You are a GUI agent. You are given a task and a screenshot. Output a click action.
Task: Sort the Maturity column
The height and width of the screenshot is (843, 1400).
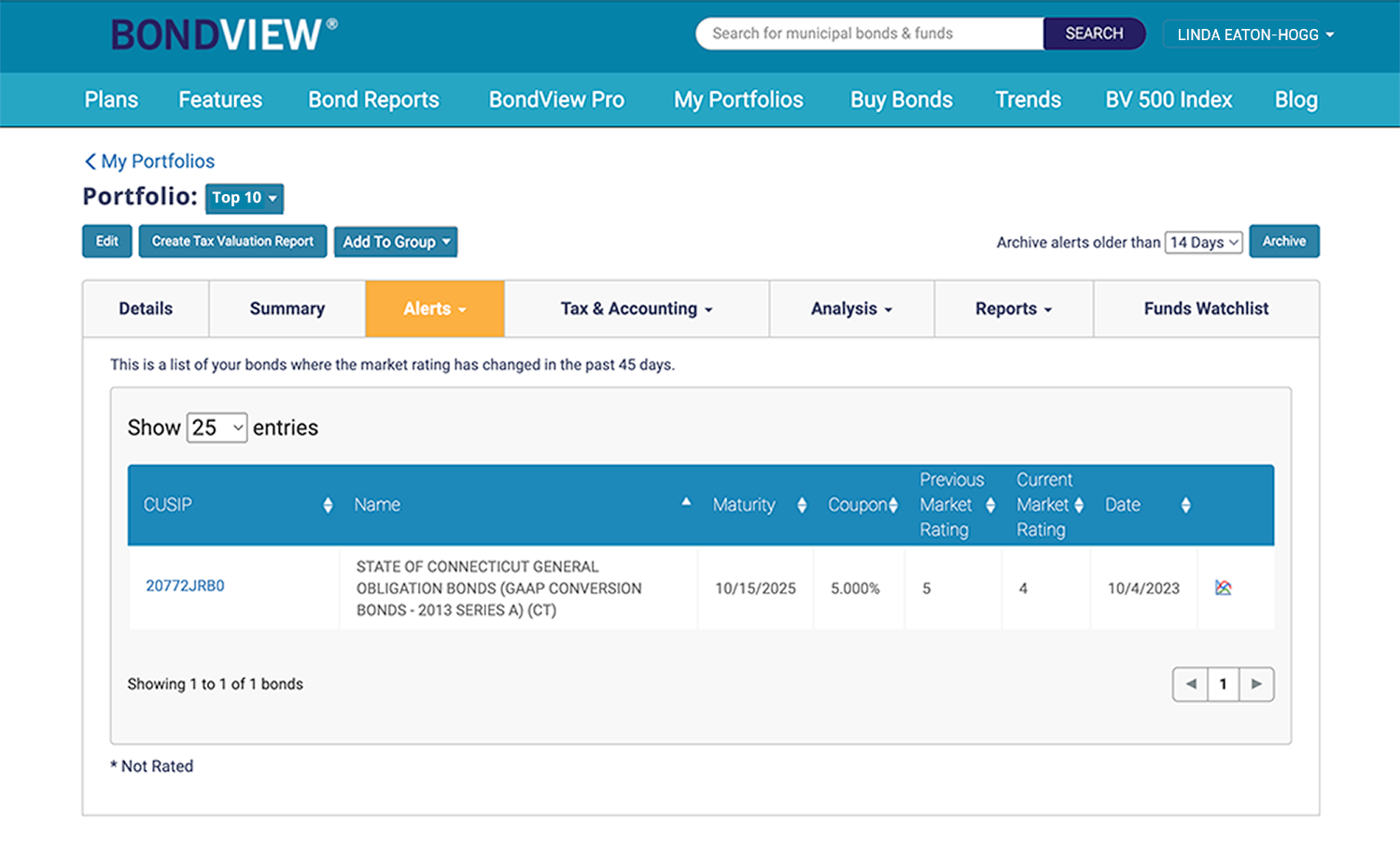pos(801,504)
